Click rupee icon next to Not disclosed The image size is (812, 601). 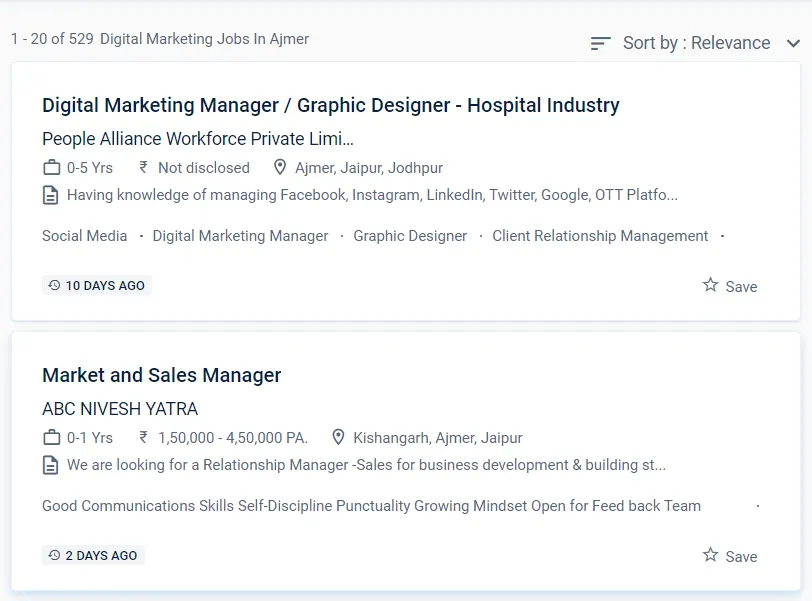pyautogui.click(x=144, y=168)
